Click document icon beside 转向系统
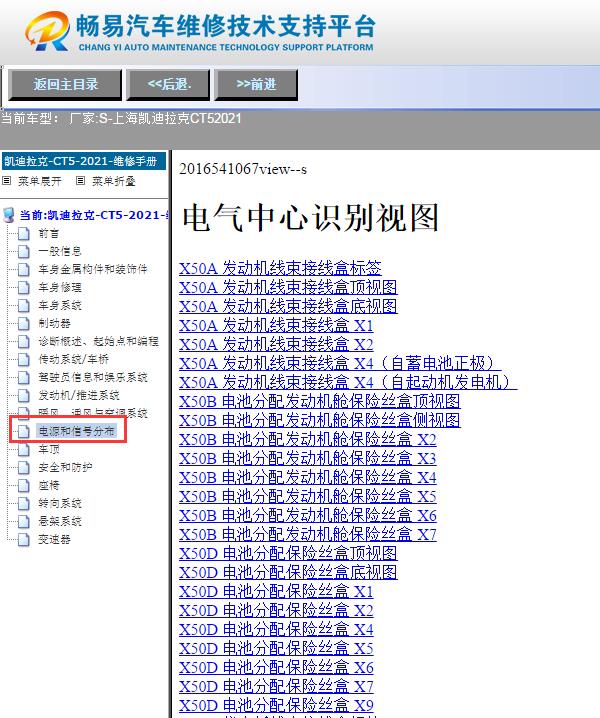Screen dimensions: 600x718 coord(23,503)
